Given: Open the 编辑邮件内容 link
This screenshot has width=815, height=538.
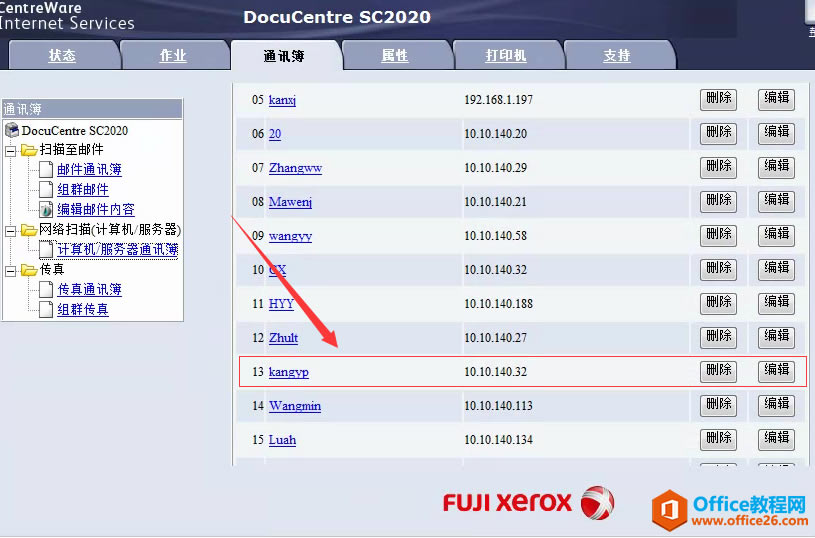Looking at the screenshot, I should point(96,209).
